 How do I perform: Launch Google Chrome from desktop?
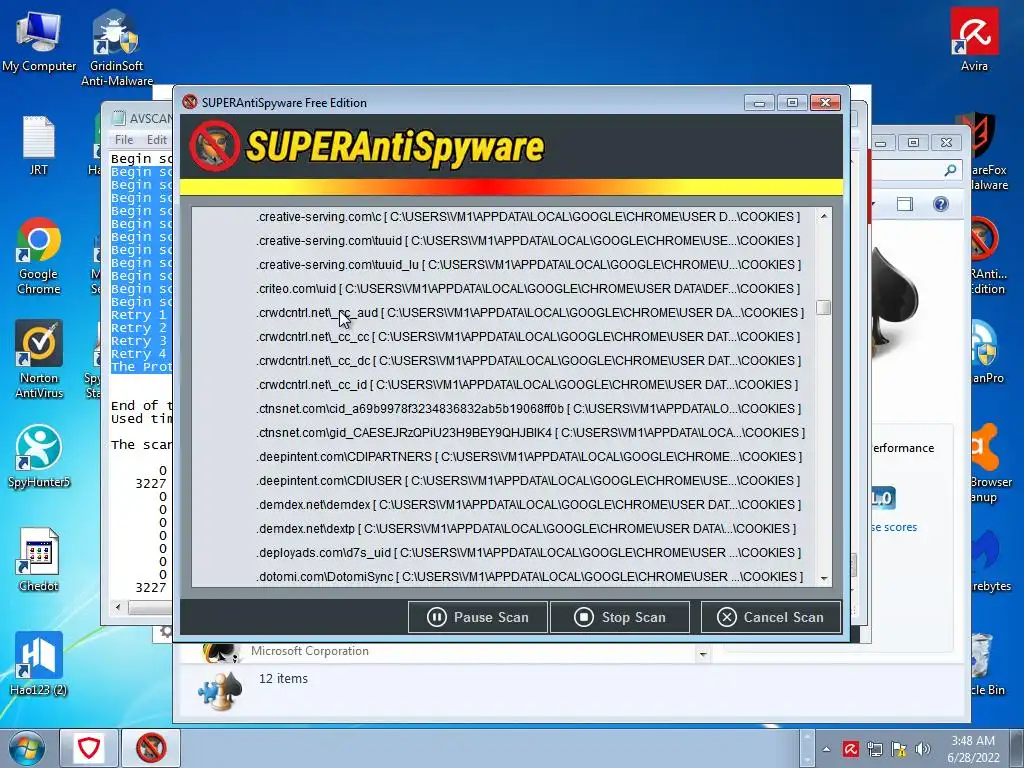point(39,255)
